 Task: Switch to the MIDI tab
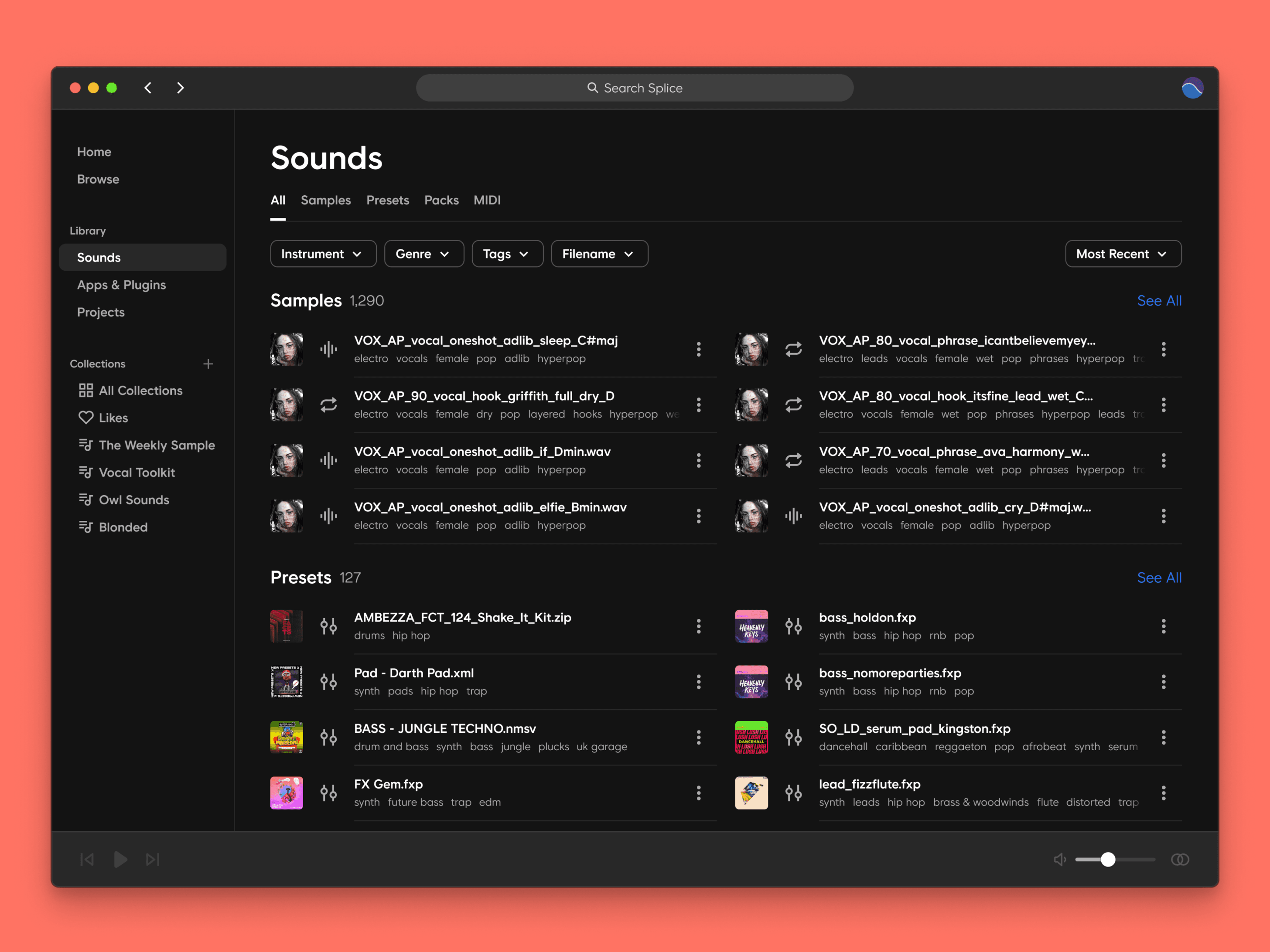(x=487, y=200)
